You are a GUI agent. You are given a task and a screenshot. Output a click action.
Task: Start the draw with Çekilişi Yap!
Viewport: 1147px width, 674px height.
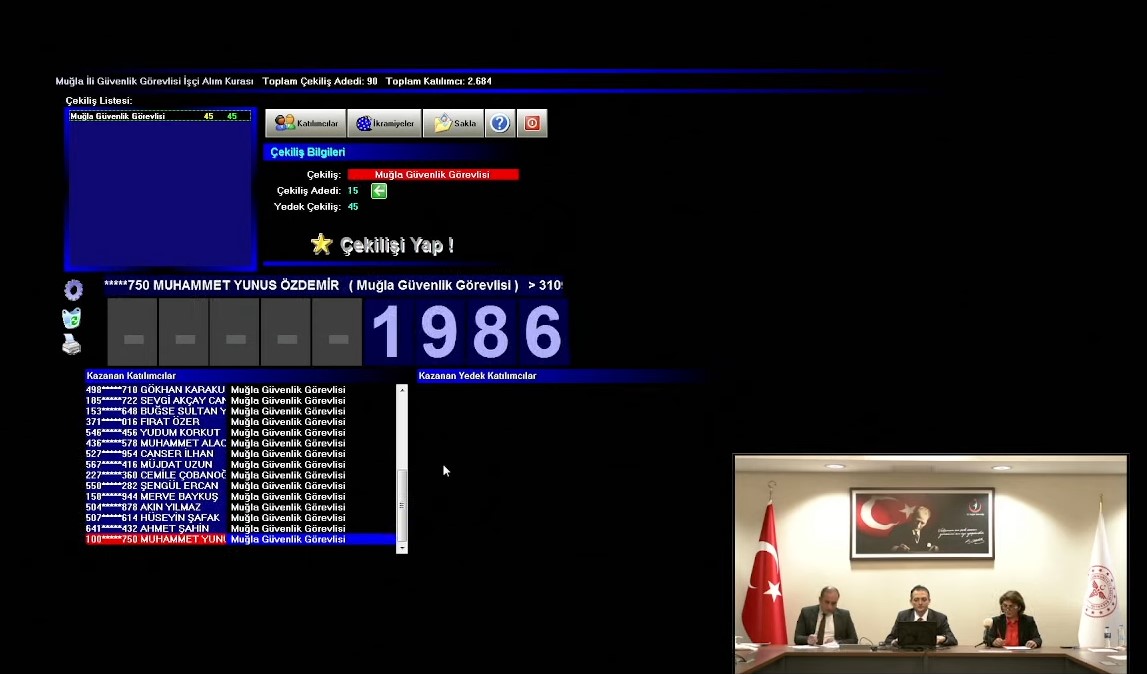(383, 245)
